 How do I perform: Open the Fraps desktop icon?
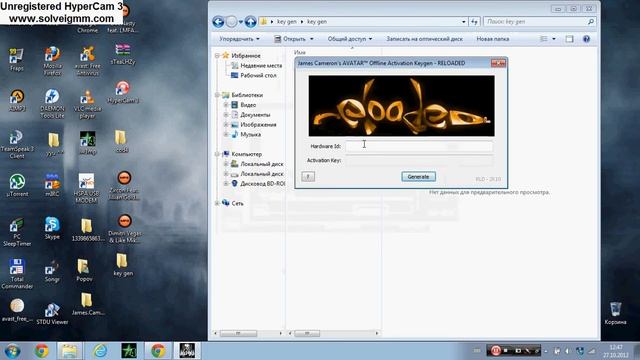(16, 59)
